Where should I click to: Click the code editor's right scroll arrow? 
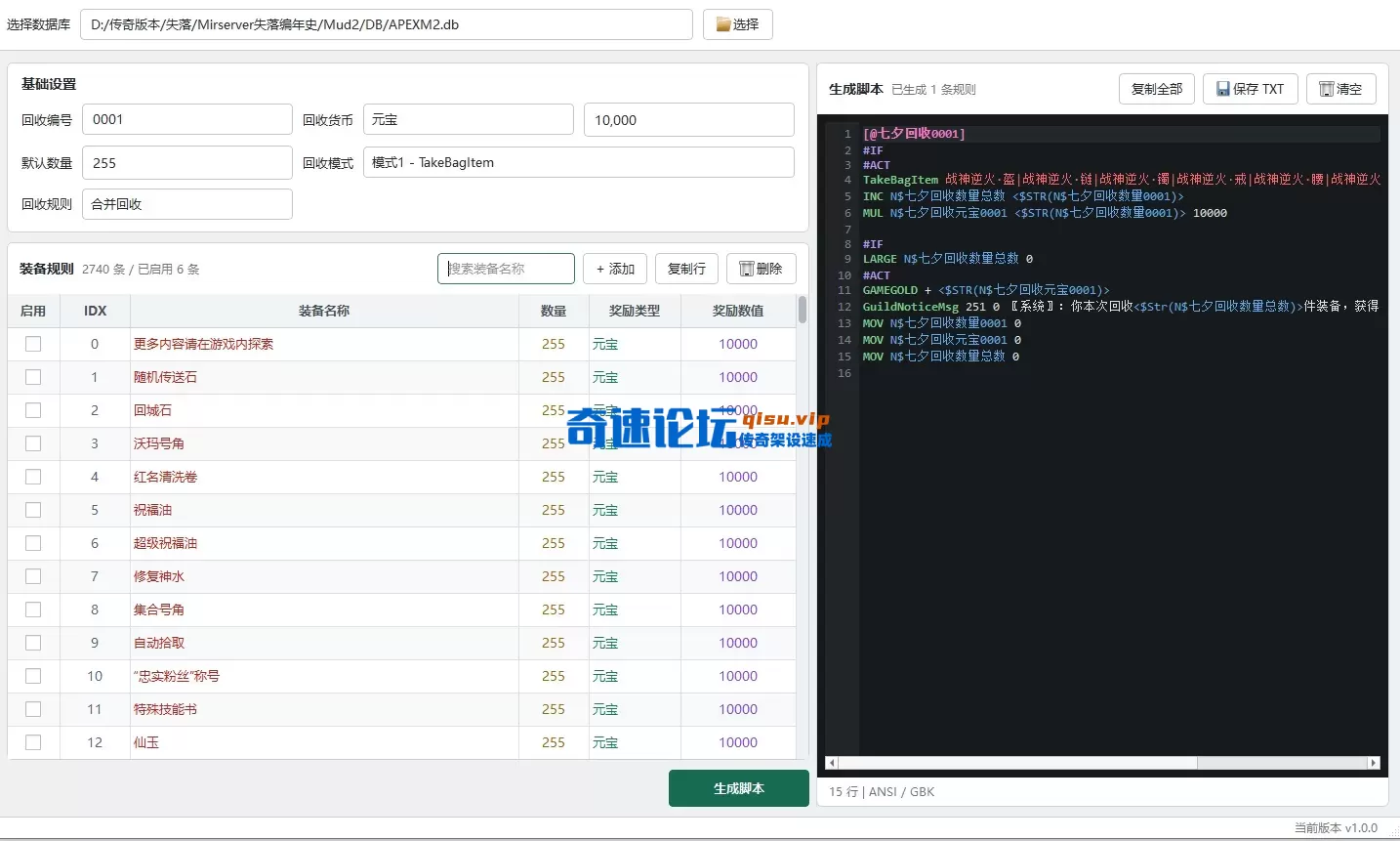pyautogui.click(x=1374, y=763)
